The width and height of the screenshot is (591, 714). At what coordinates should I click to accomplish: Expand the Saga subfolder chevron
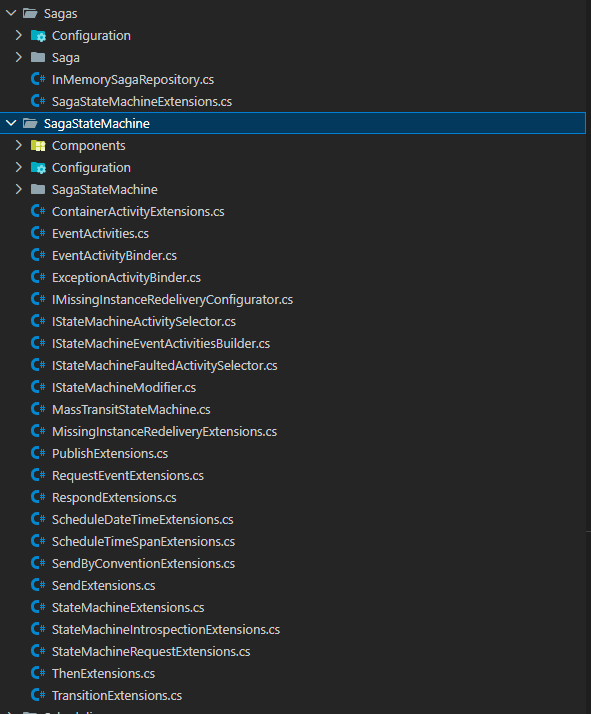click(x=19, y=57)
